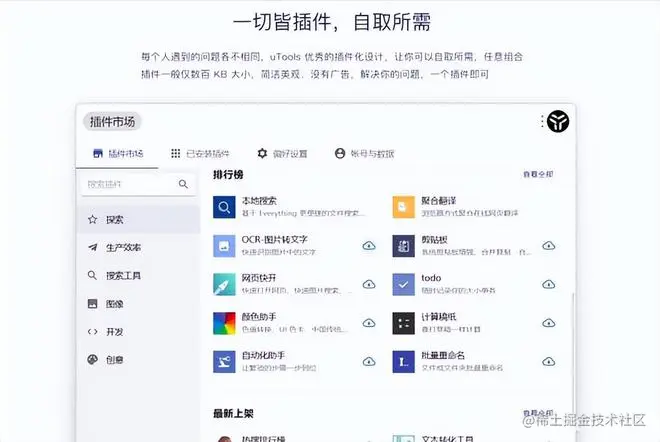Click the 最新上架 section heading

pos(233,413)
